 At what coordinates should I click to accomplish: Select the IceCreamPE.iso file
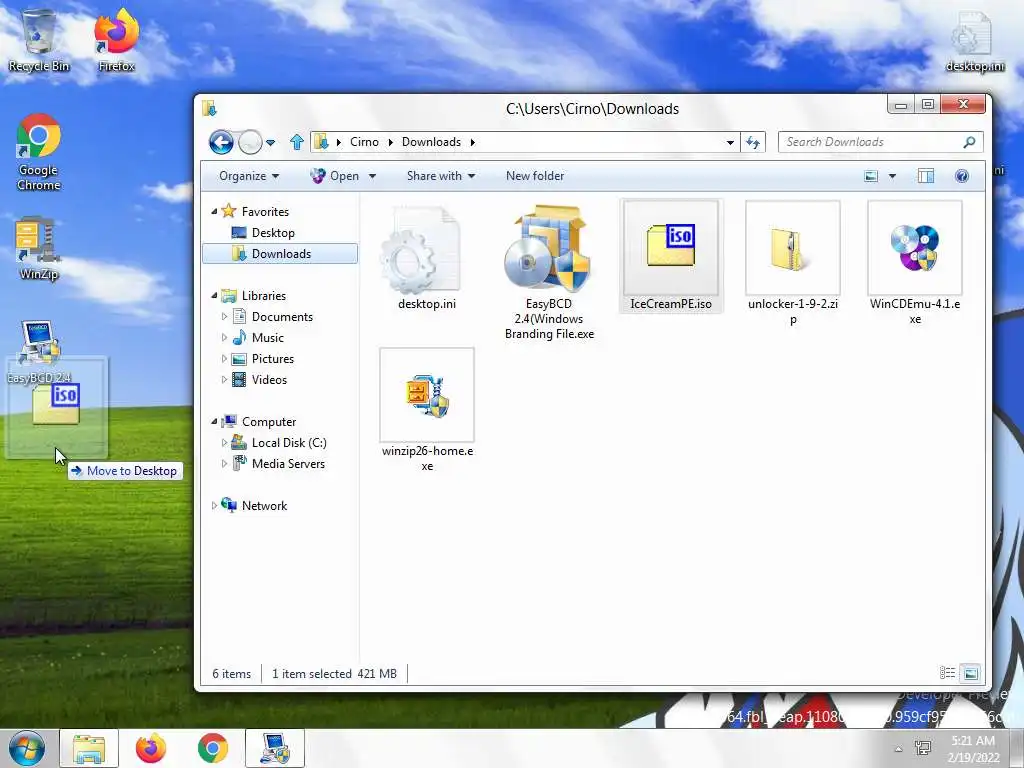(671, 256)
